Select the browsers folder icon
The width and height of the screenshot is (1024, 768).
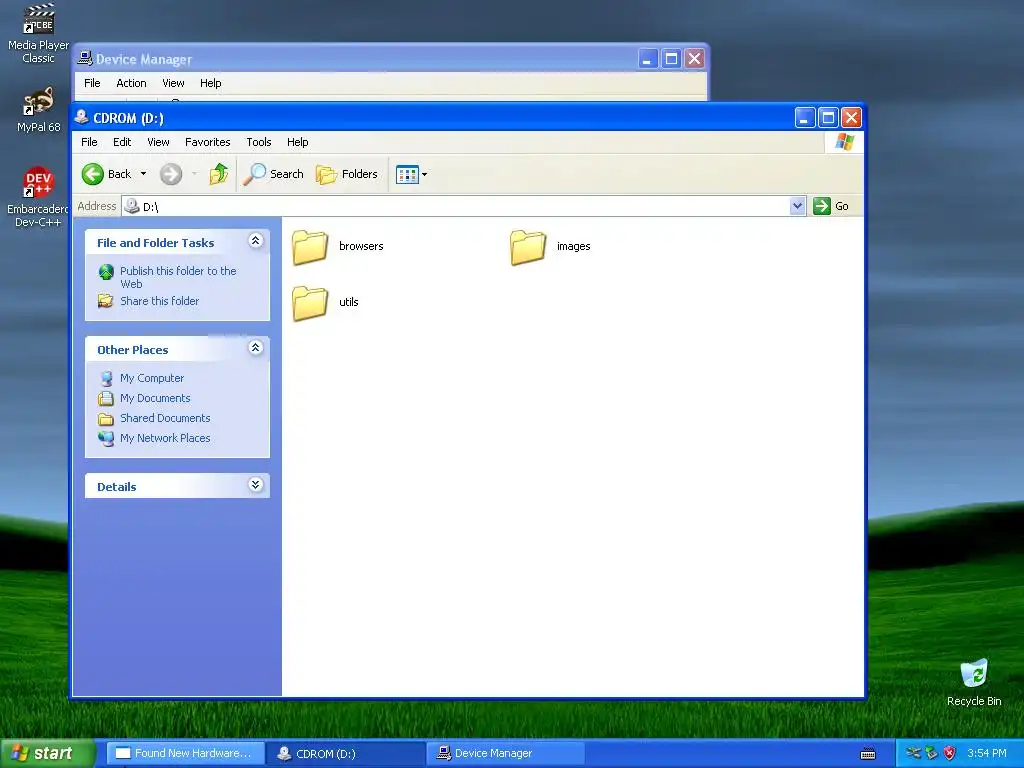(x=310, y=248)
